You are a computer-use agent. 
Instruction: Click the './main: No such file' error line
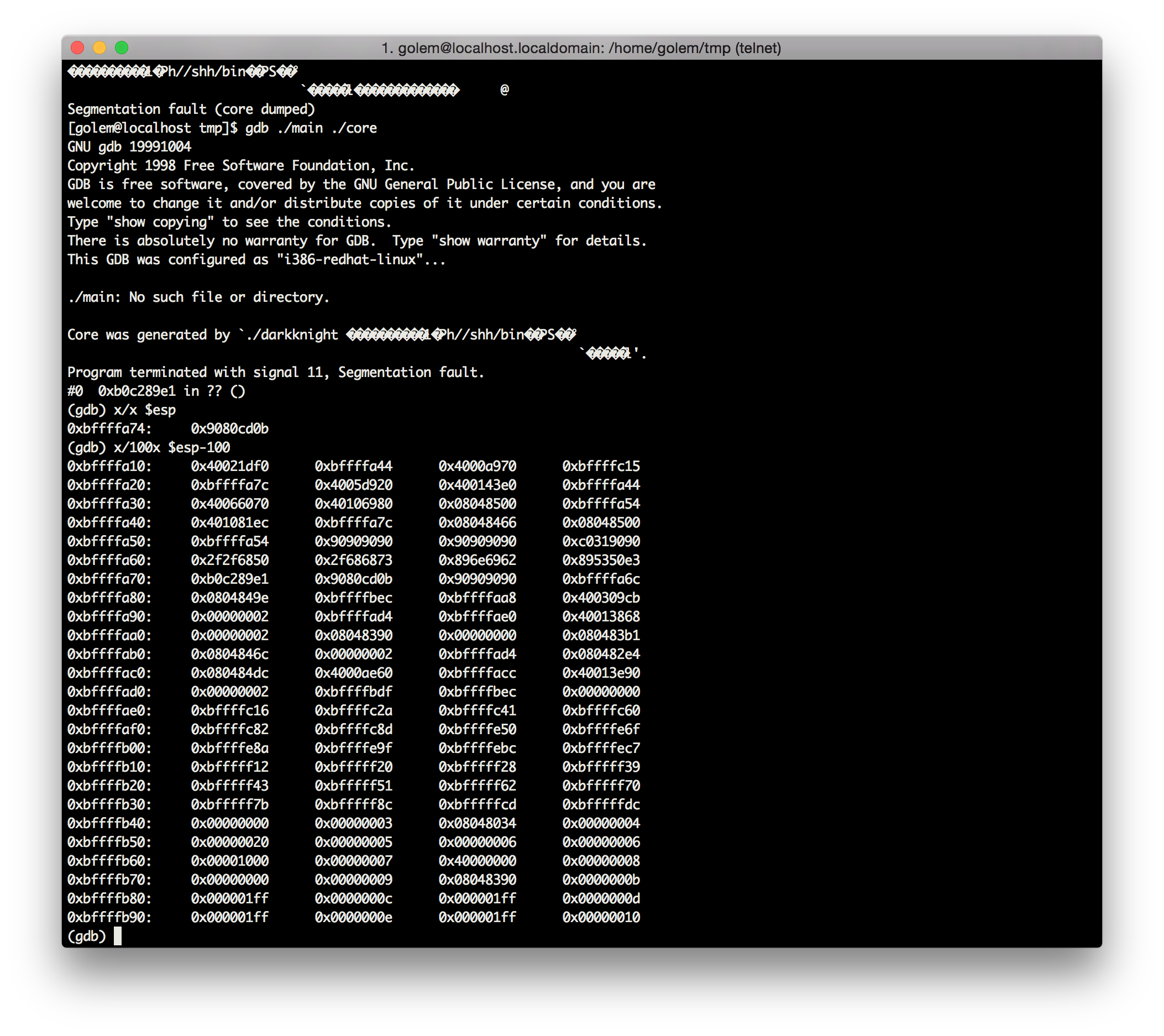[198, 297]
